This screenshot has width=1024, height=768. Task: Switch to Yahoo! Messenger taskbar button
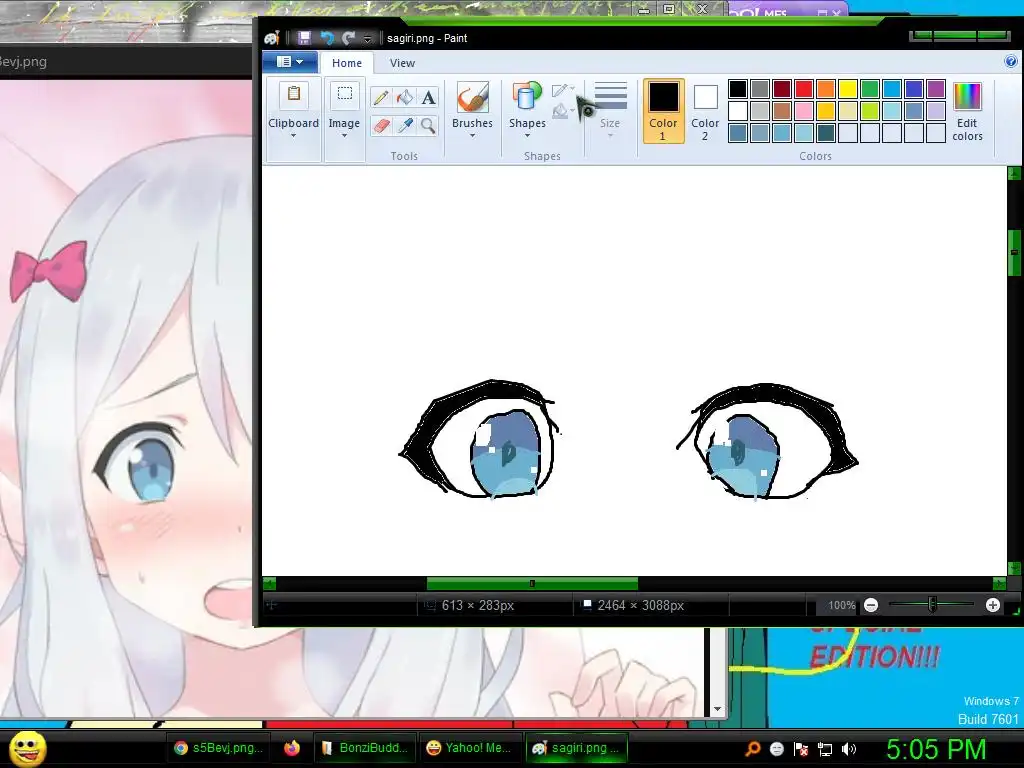click(x=470, y=748)
